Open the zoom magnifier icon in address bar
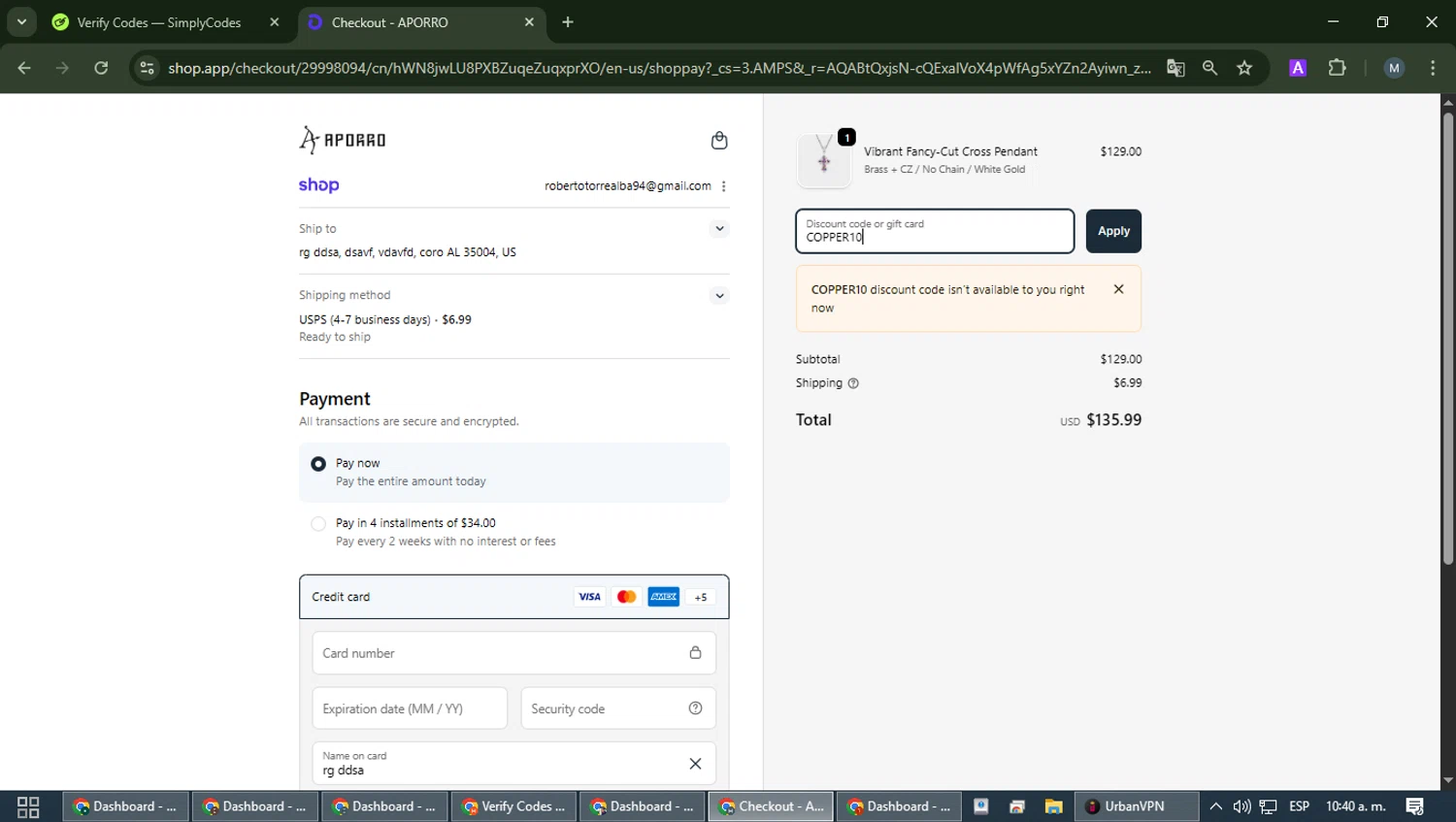The image size is (1456, 822). 1209,68
